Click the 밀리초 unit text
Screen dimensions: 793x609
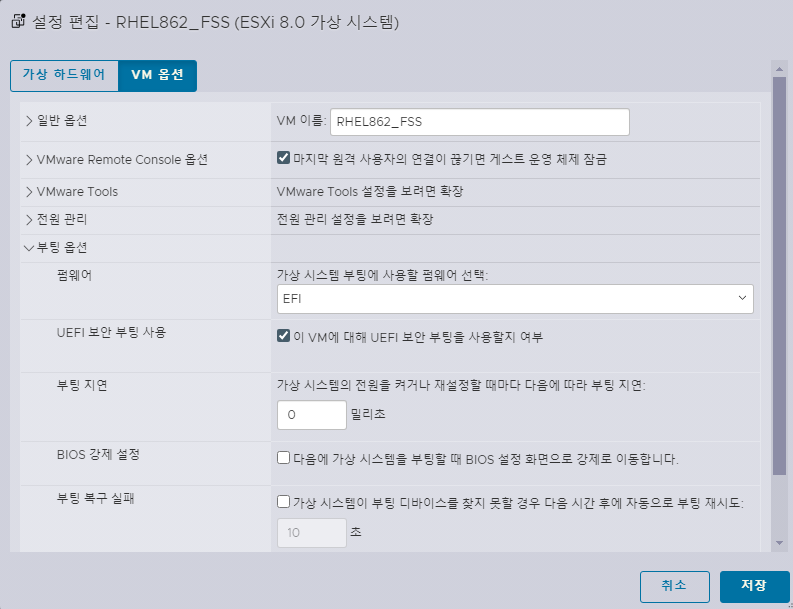click(368, 414)
